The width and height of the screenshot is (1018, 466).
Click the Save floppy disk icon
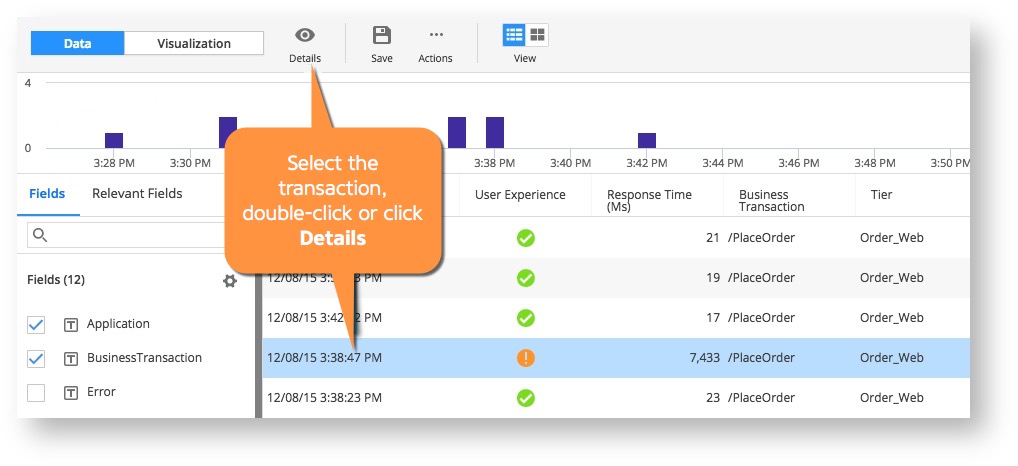tap(382, 35)
